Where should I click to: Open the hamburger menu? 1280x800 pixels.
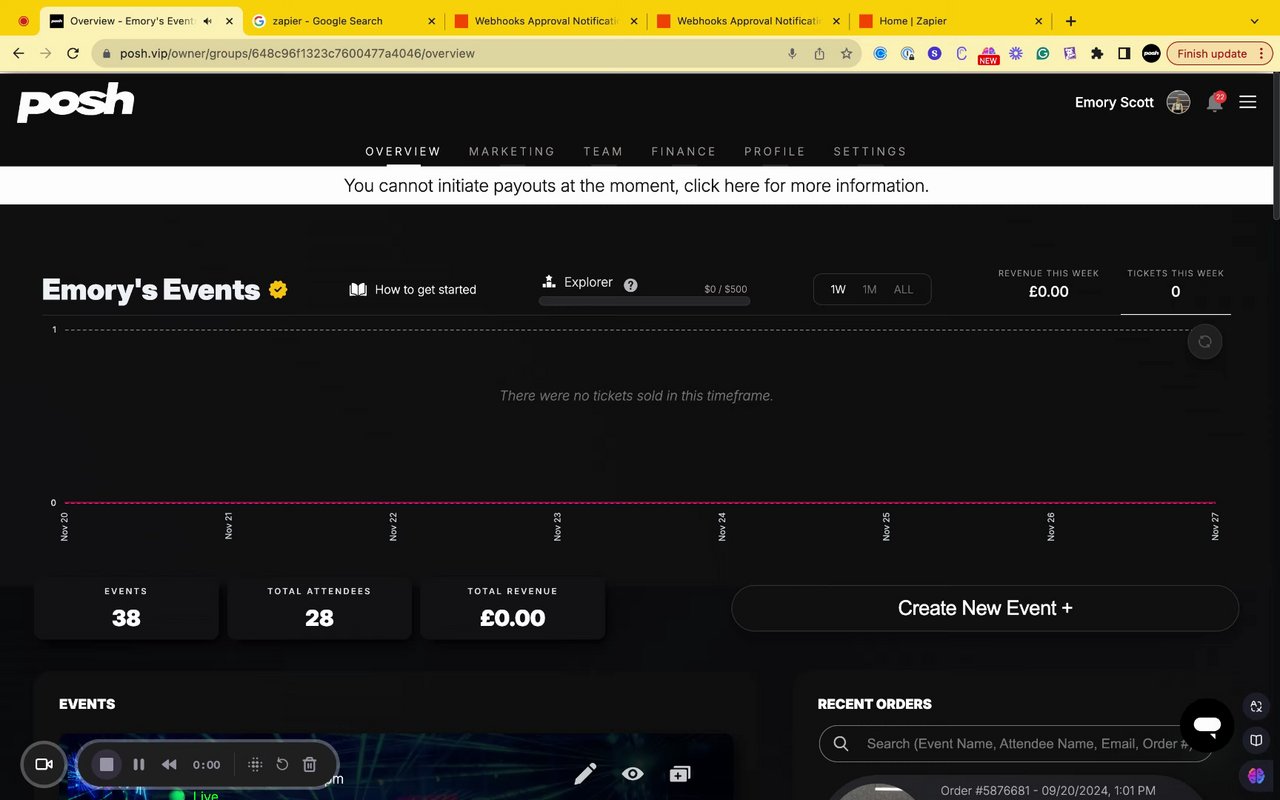(1248, 102)
